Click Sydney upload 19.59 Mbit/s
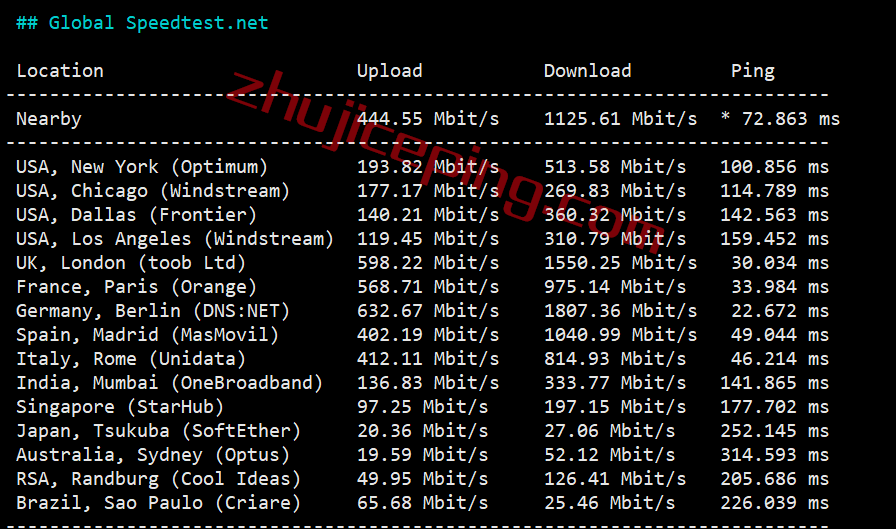The width and height of the screenshot is (896, 529). (x=423, y=455)
